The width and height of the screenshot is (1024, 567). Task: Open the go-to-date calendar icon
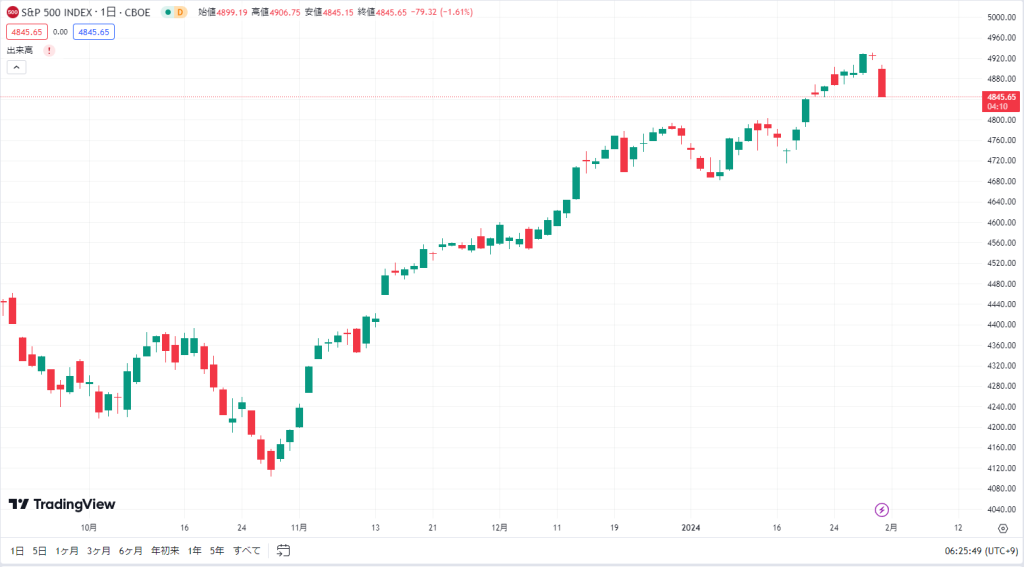coord(283,551)
